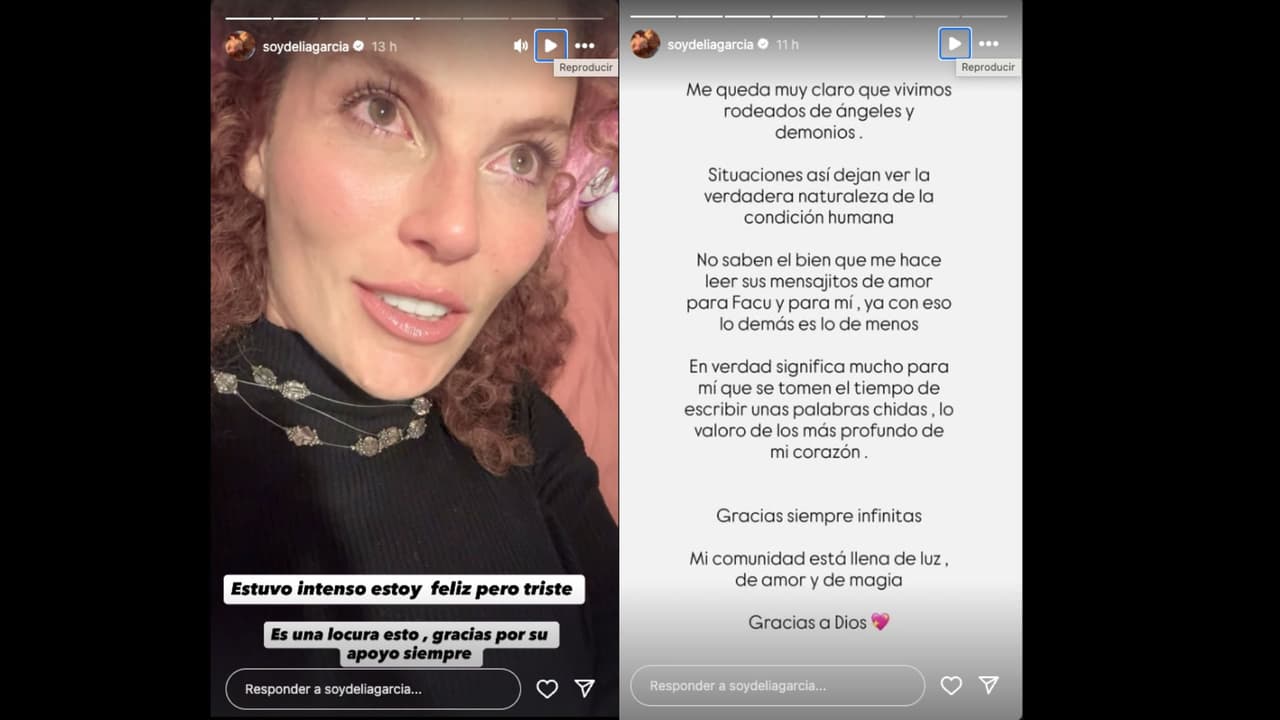Click verified badge on left story
This screenshot has height=720, width=1280.
coord(358,46)
